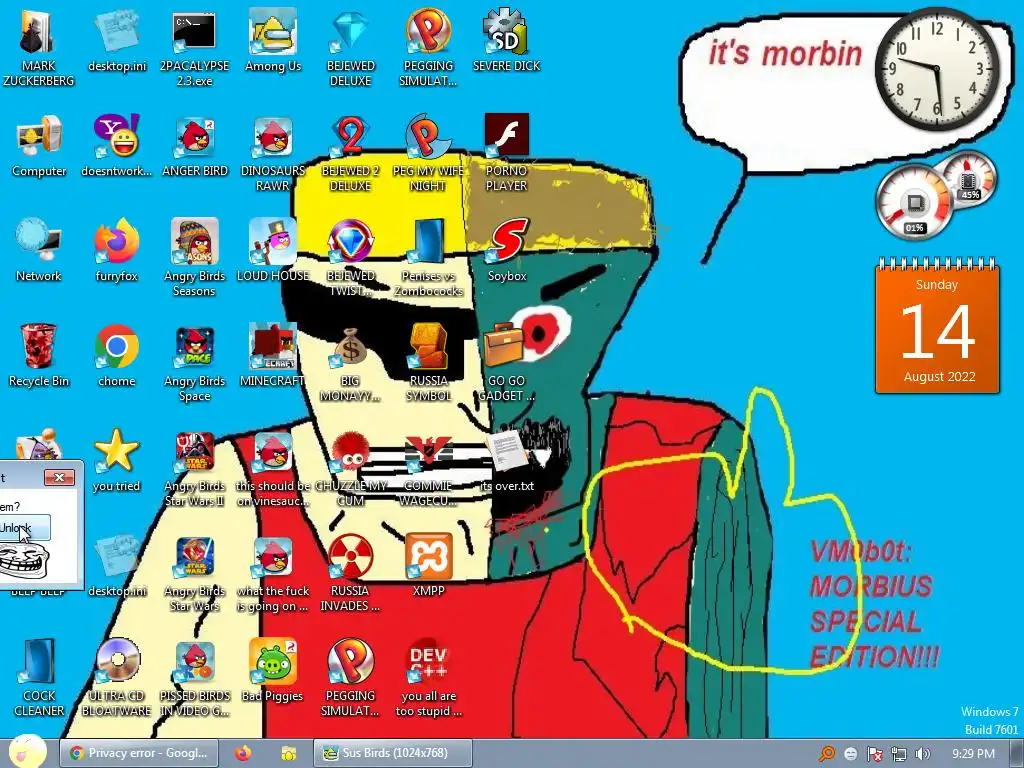The height and width of the screenshot is (768, 1024).
Task: Open the Start menu button
Action: tap(27, 752)
